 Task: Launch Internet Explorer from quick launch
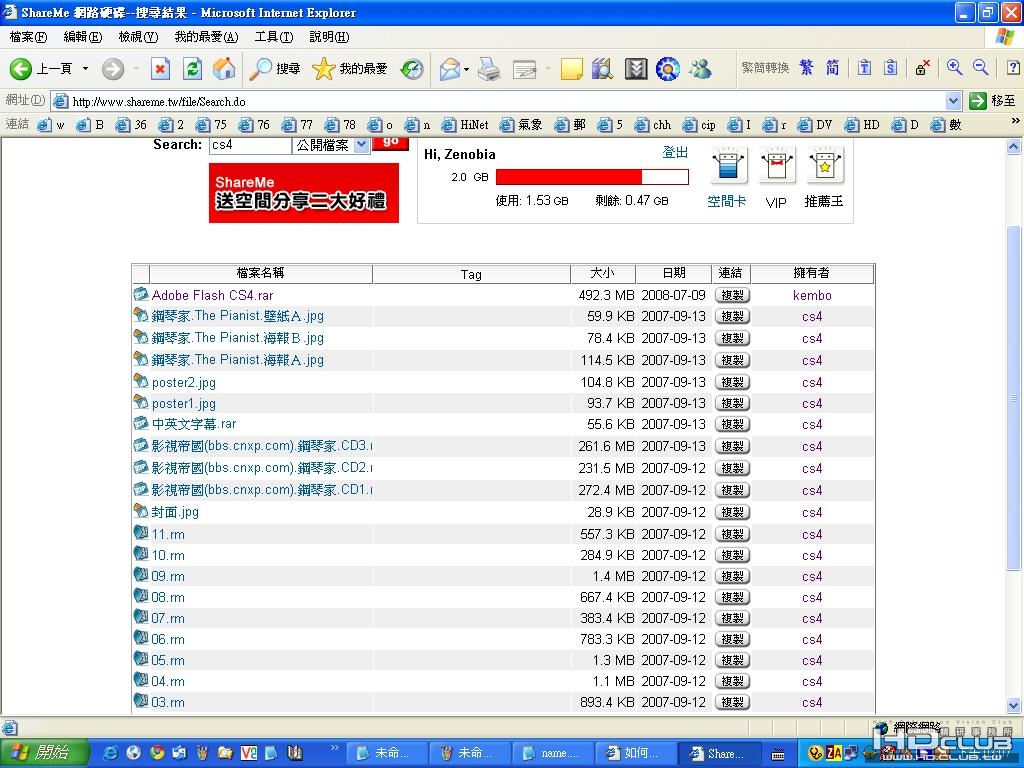[x=111, y=753]
